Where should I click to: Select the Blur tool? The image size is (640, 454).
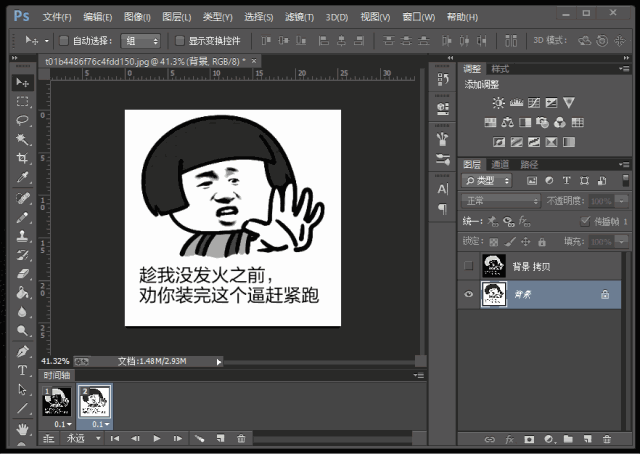click(x=22, y=312)
